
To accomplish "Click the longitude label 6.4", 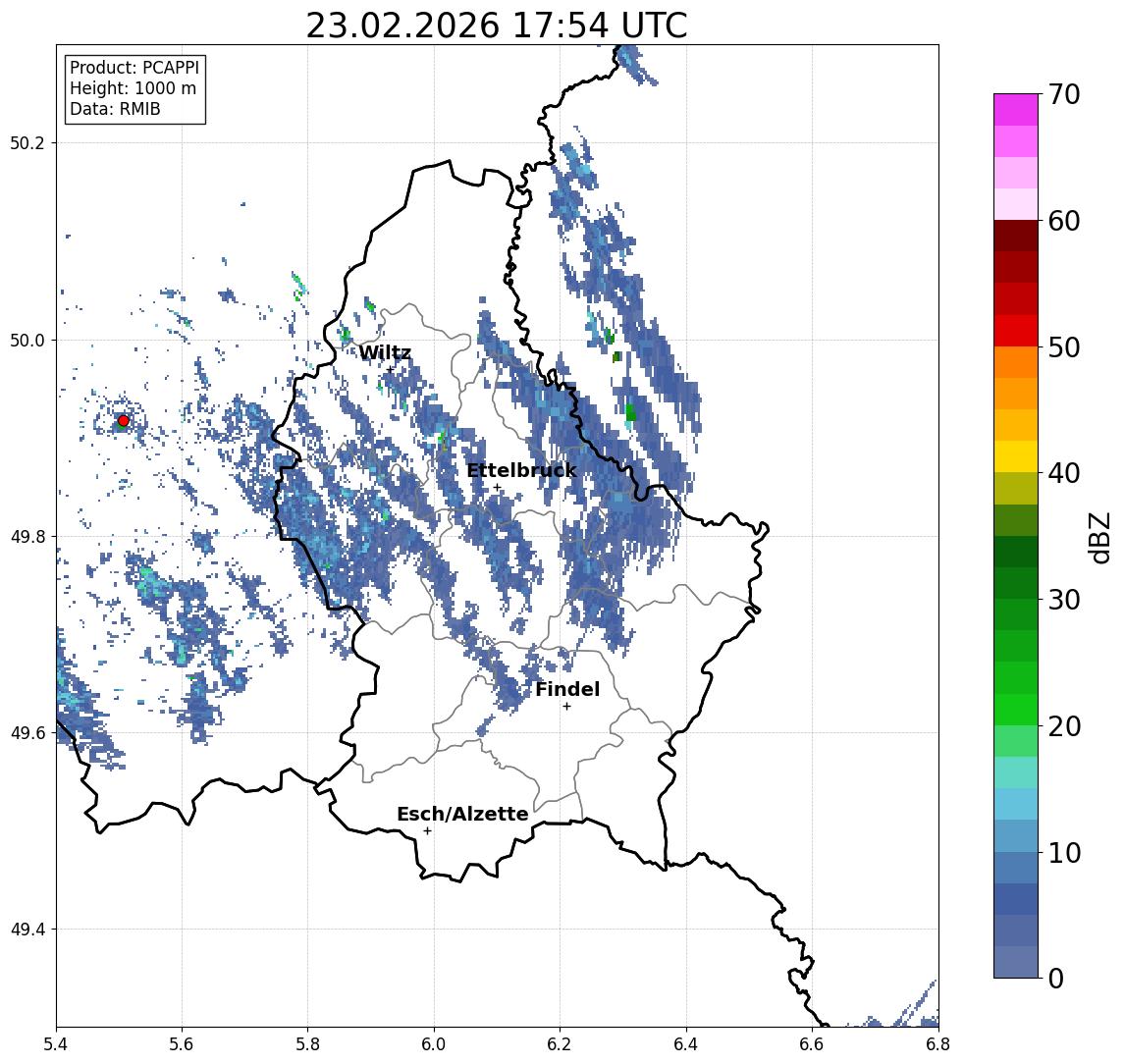I will tap(686, 1044).
